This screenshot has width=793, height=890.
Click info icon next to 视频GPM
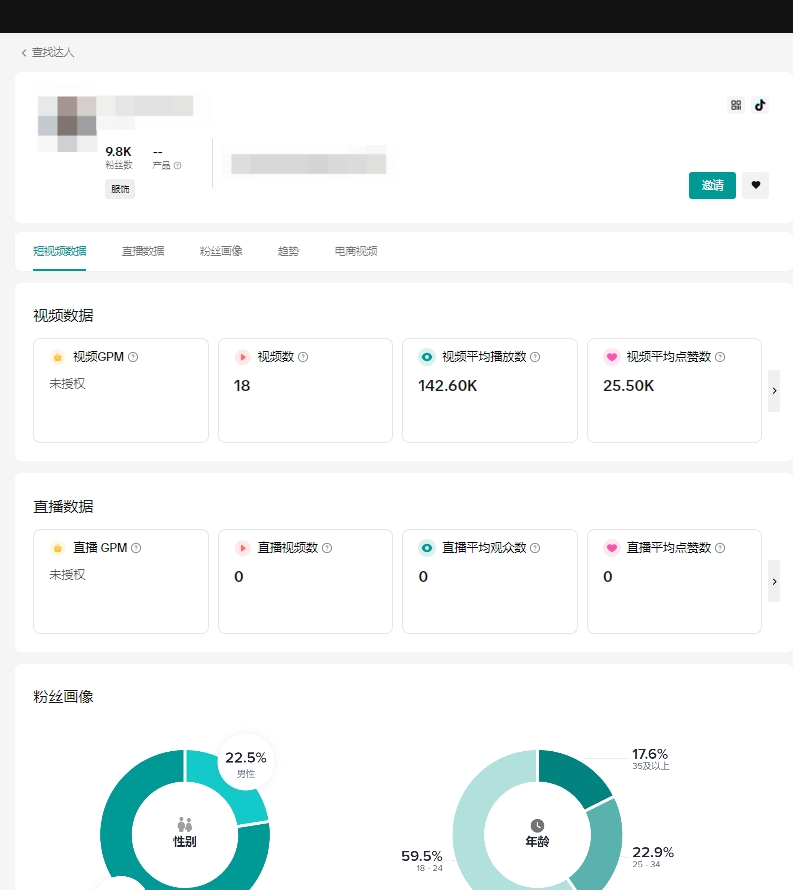(x=133, y=357)
